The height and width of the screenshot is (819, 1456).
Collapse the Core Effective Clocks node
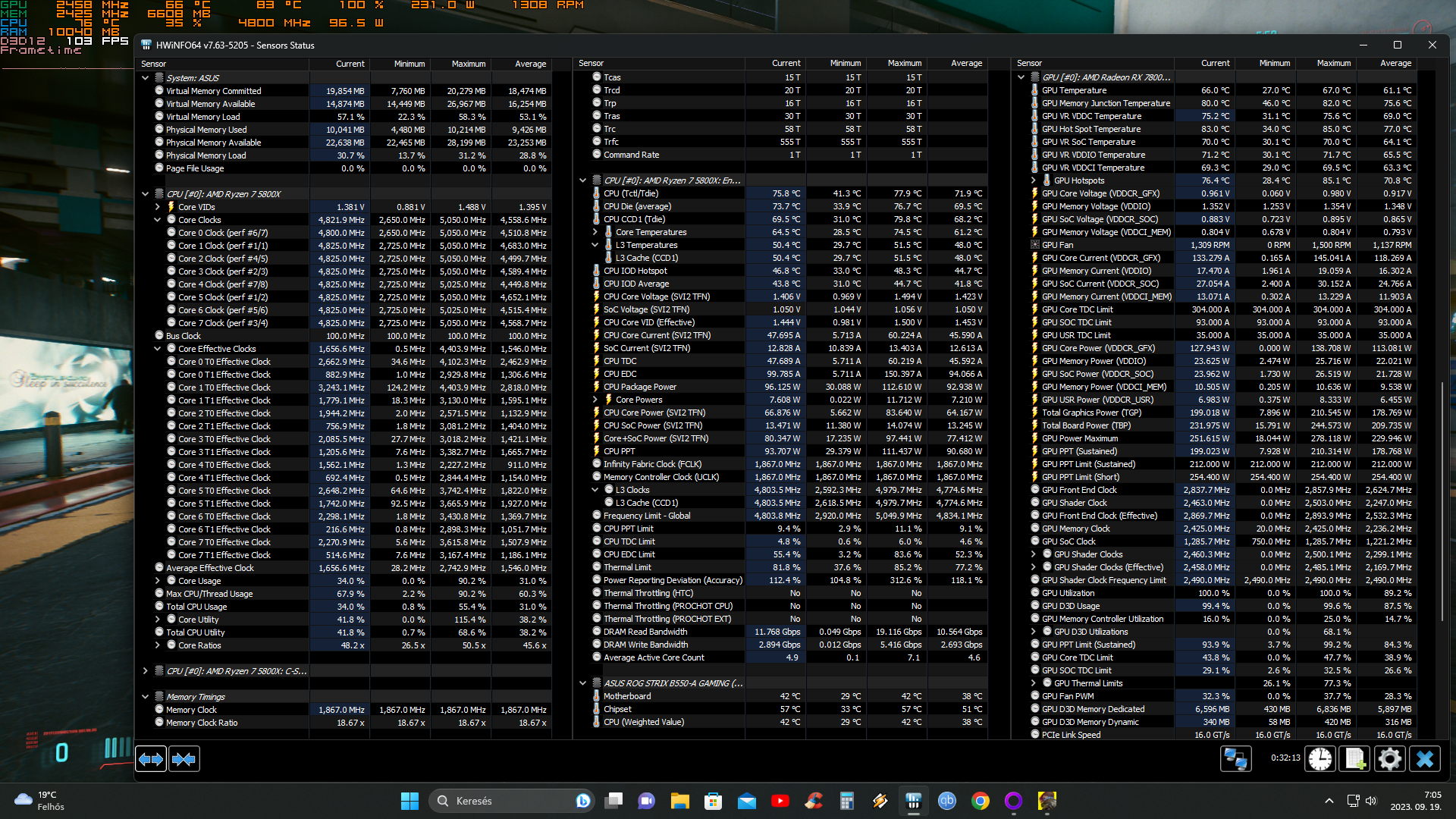(157, 349)
